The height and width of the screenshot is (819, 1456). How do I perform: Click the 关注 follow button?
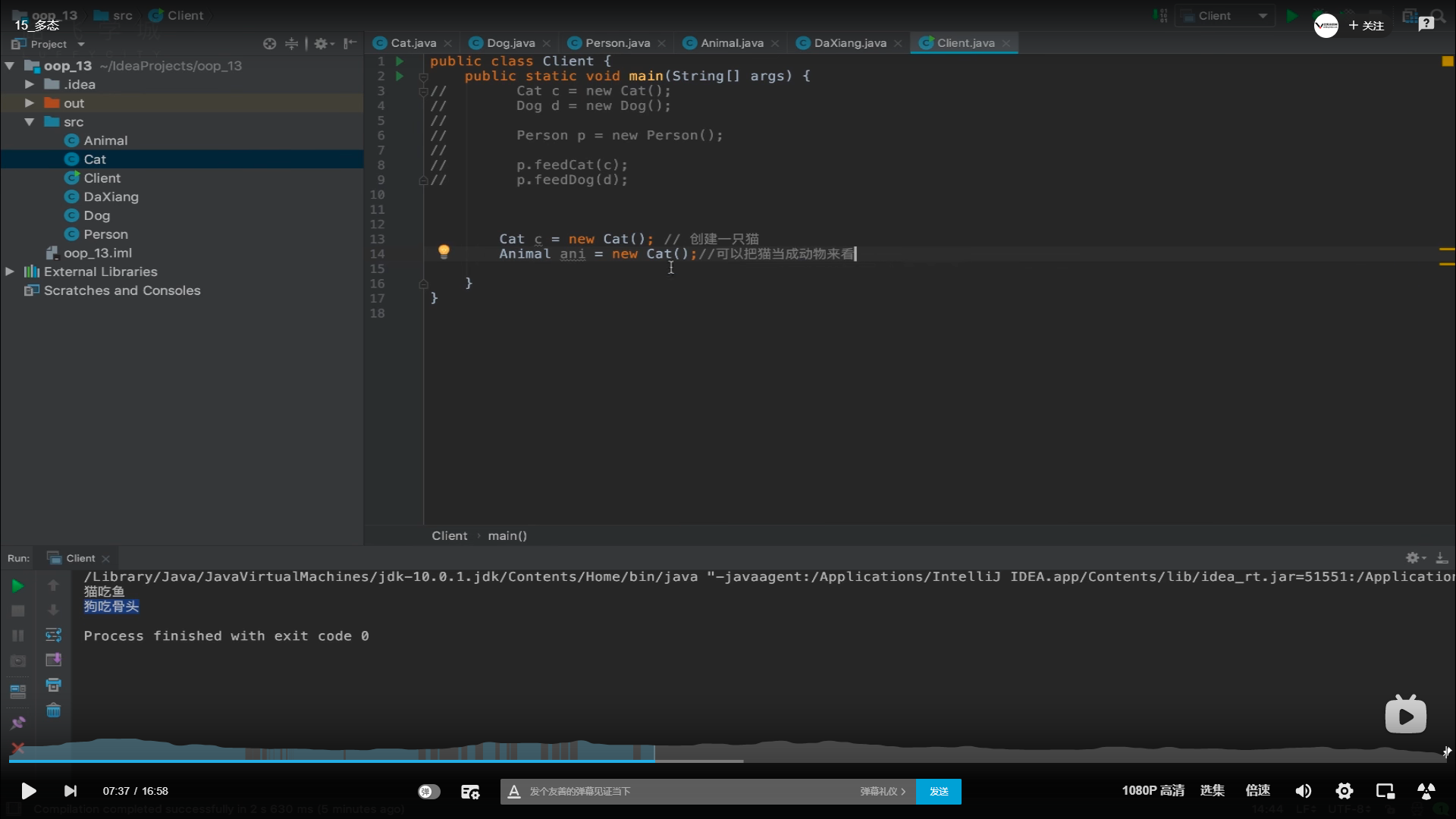[1367, 26]
